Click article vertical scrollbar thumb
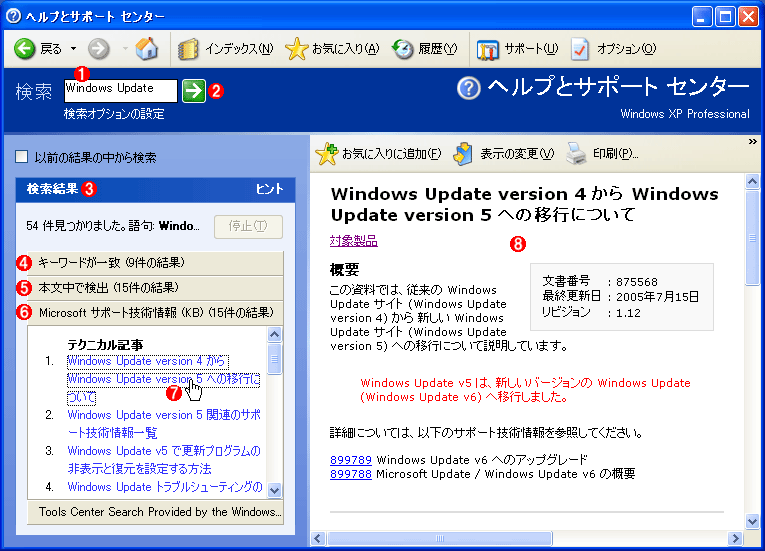 click(x=752, y=238)
